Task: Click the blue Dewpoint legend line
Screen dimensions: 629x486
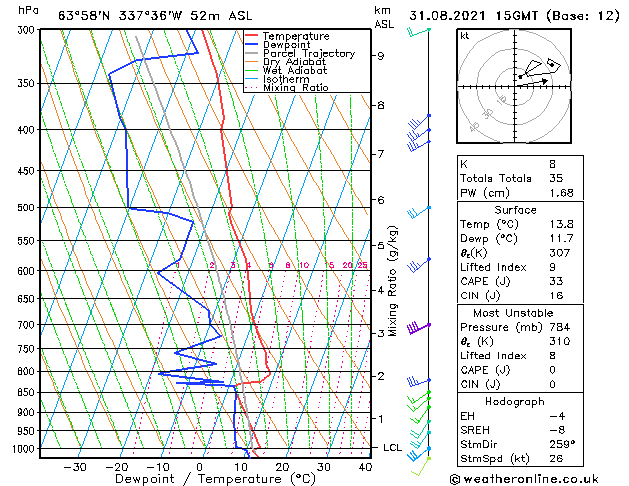Action: coord(252,45)
